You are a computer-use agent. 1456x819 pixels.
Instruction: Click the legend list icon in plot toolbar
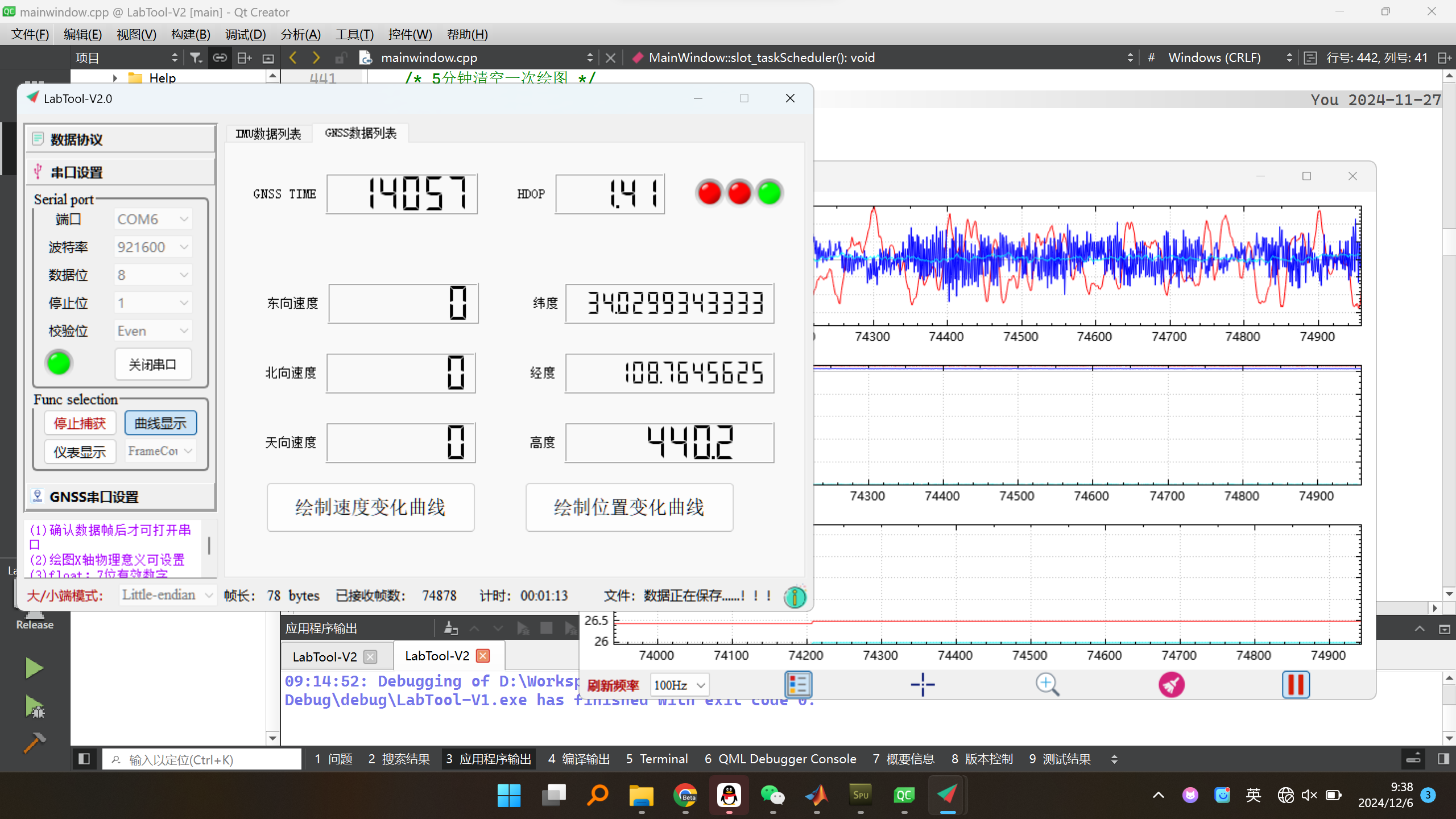pyautogui.click(x=798, y=684)
